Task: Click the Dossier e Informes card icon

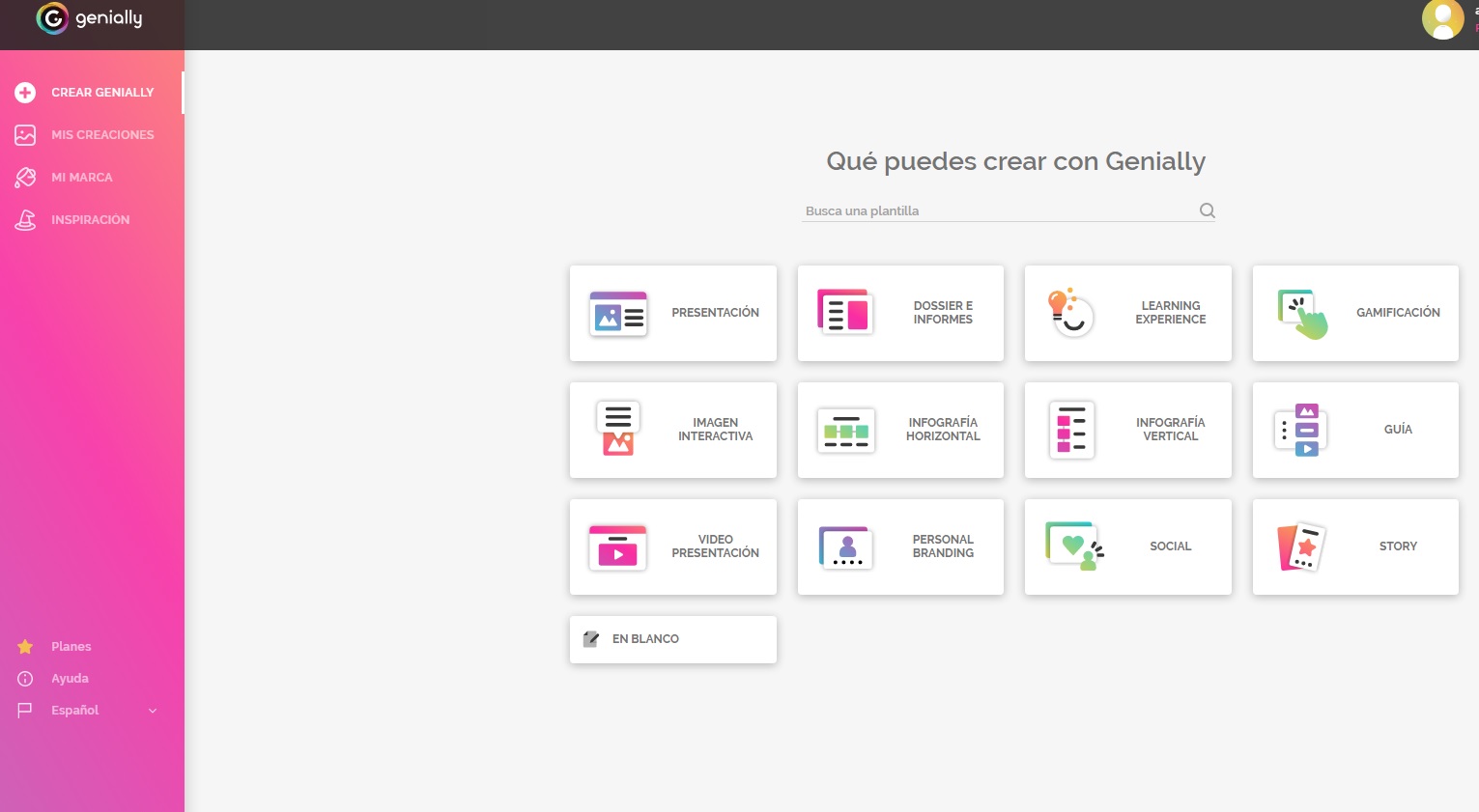Action: (x=845, y=312)
